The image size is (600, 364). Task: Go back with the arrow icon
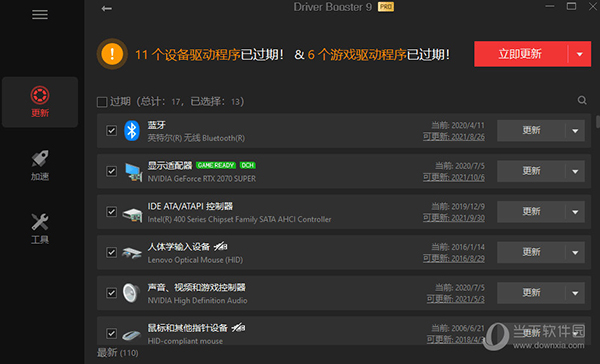(x=107, y=8)
